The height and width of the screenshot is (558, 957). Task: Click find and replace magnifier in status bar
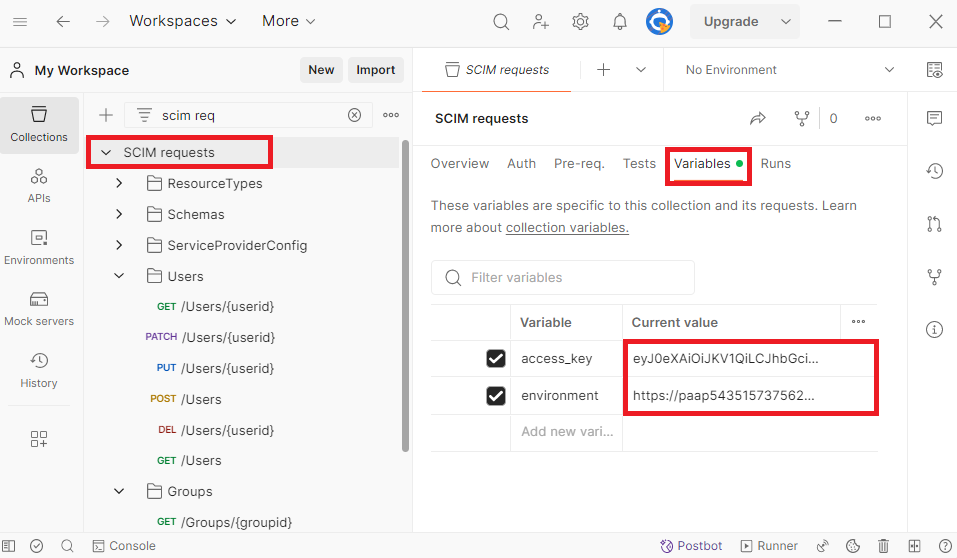pyautogui.click(x=67, y=546)
